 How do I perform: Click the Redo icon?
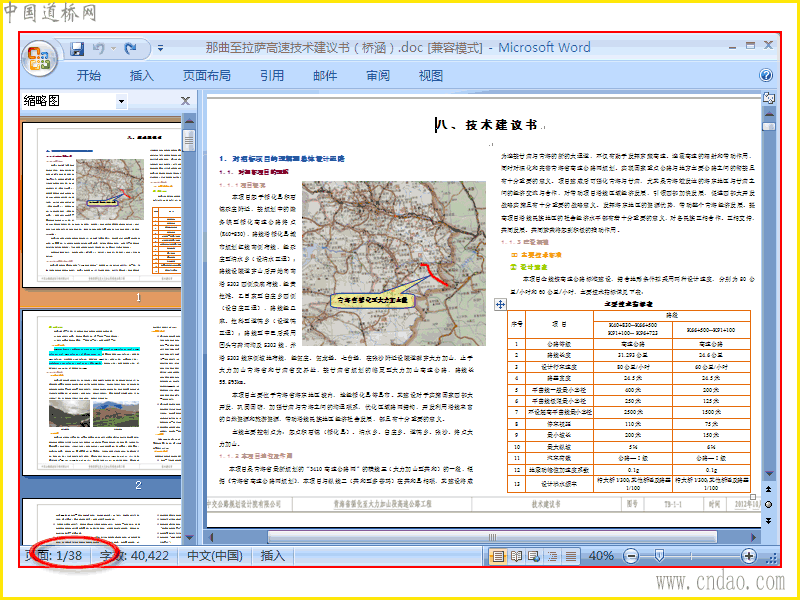pos(131,48)
